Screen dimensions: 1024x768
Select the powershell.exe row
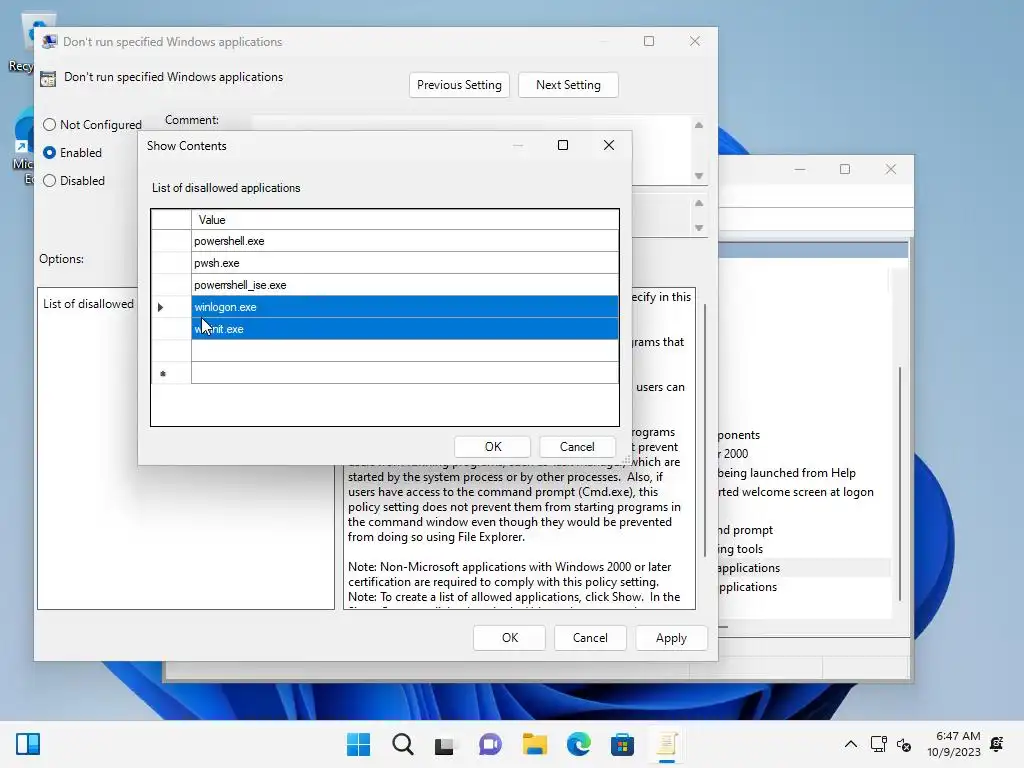[x=405, y=241]
